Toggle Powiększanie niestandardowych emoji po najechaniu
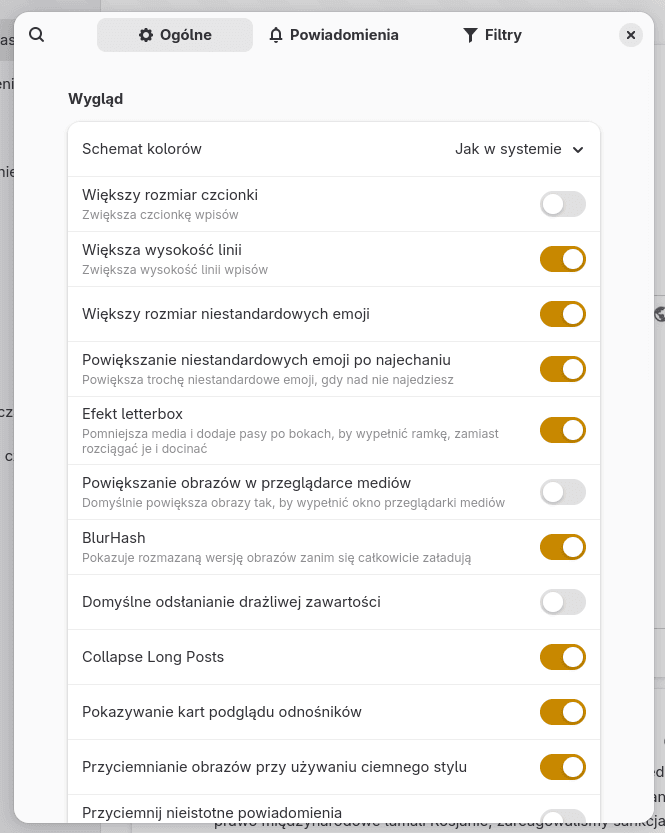This screenshot has height=833, width=665. tap(562, 369)
